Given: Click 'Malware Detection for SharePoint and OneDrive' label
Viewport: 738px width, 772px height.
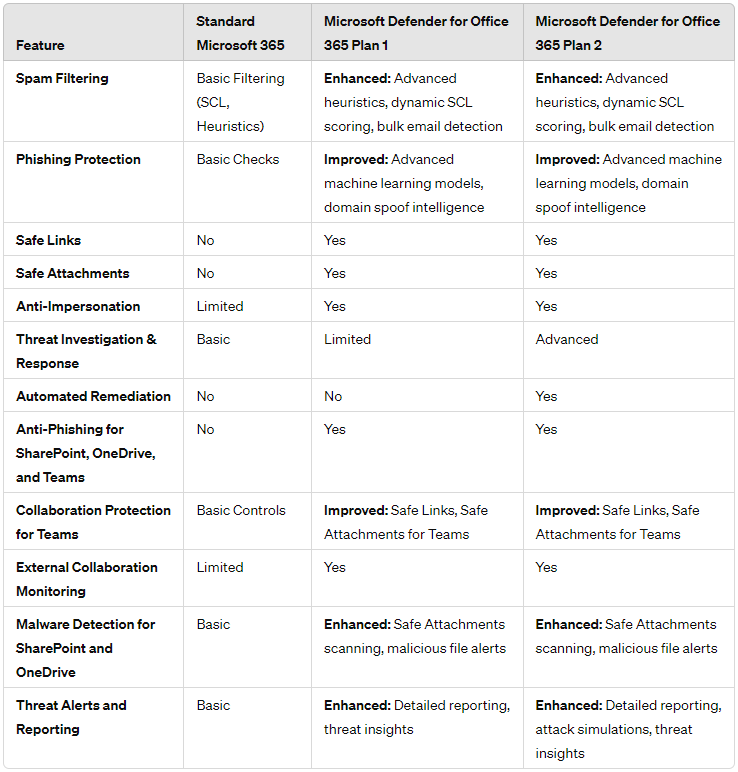Looking at the screenshot, I should tap(85, 648).
